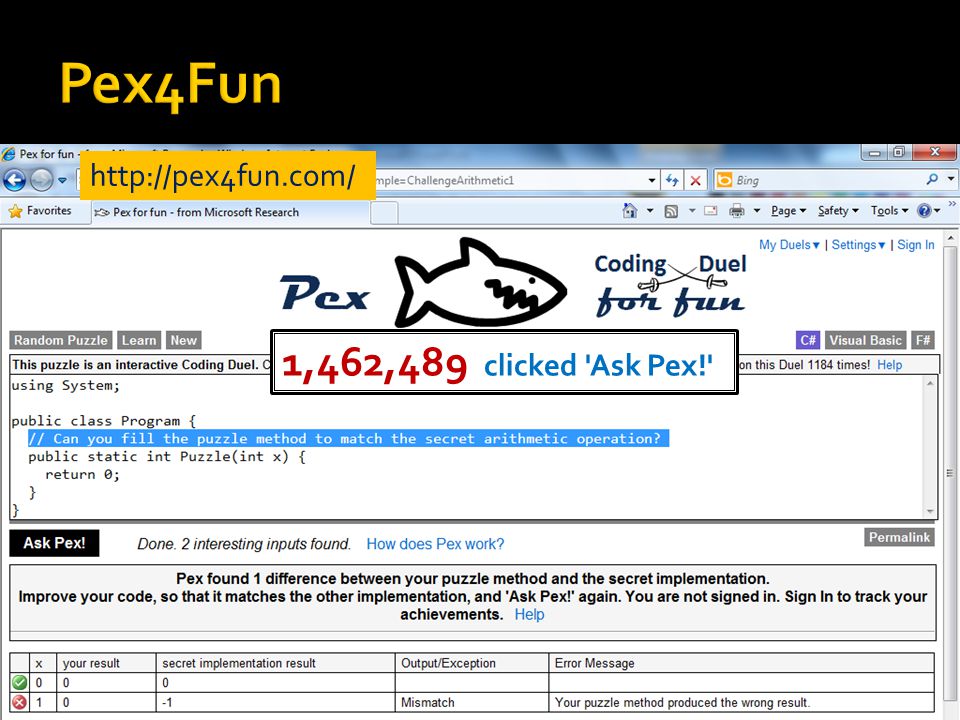
Task: Switch language to C#
Action: coord(808,340)
